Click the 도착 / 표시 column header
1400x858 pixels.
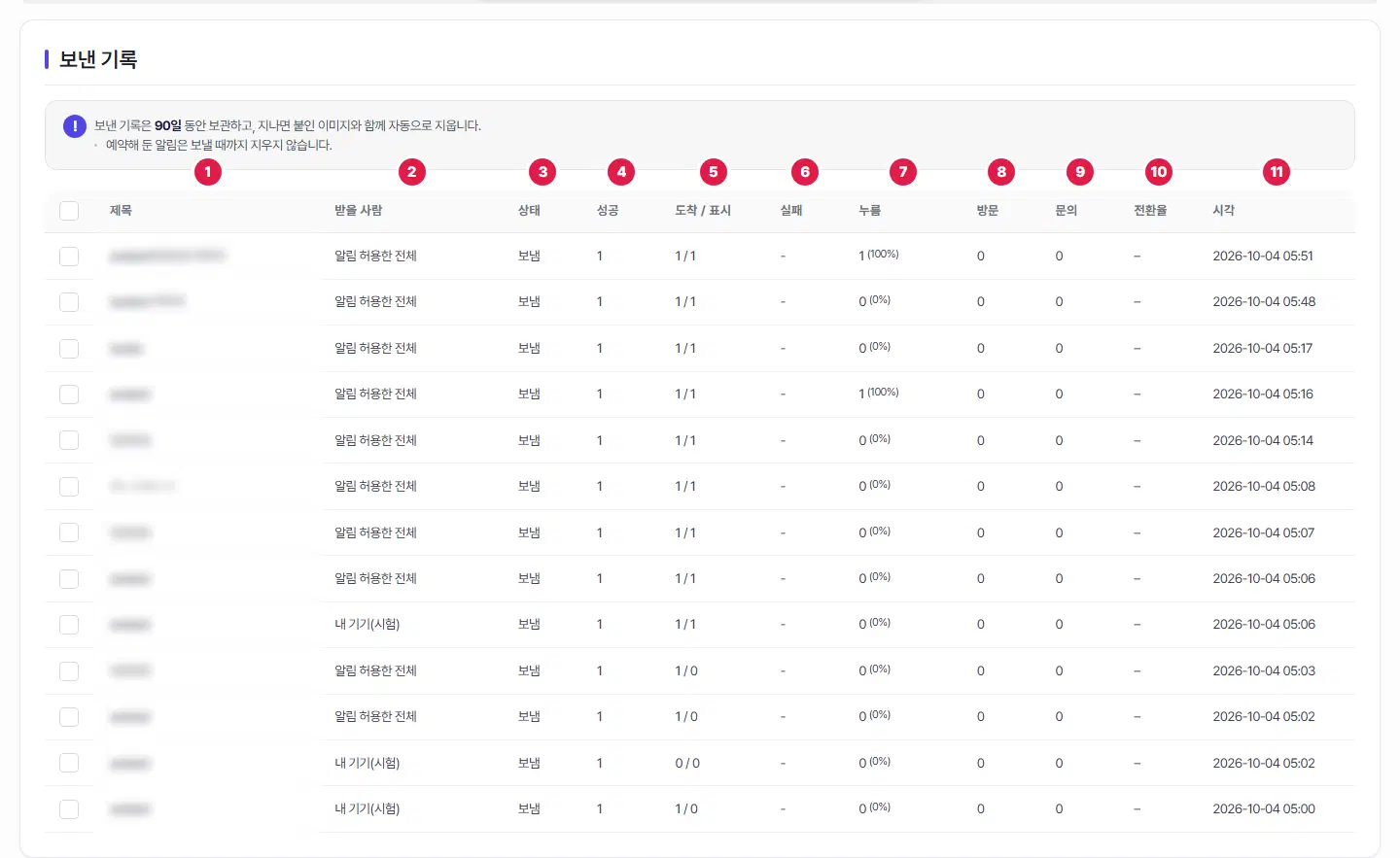[x=703, y=210]
